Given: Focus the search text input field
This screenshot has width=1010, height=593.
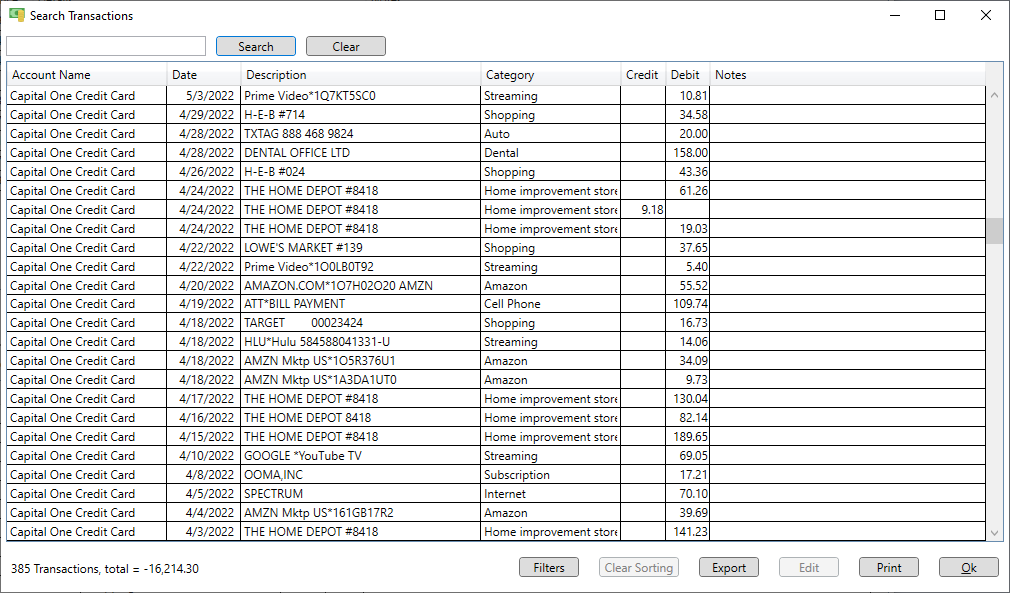Looking at the screenshot, I should pyautogui.click(x=106, y=46).
